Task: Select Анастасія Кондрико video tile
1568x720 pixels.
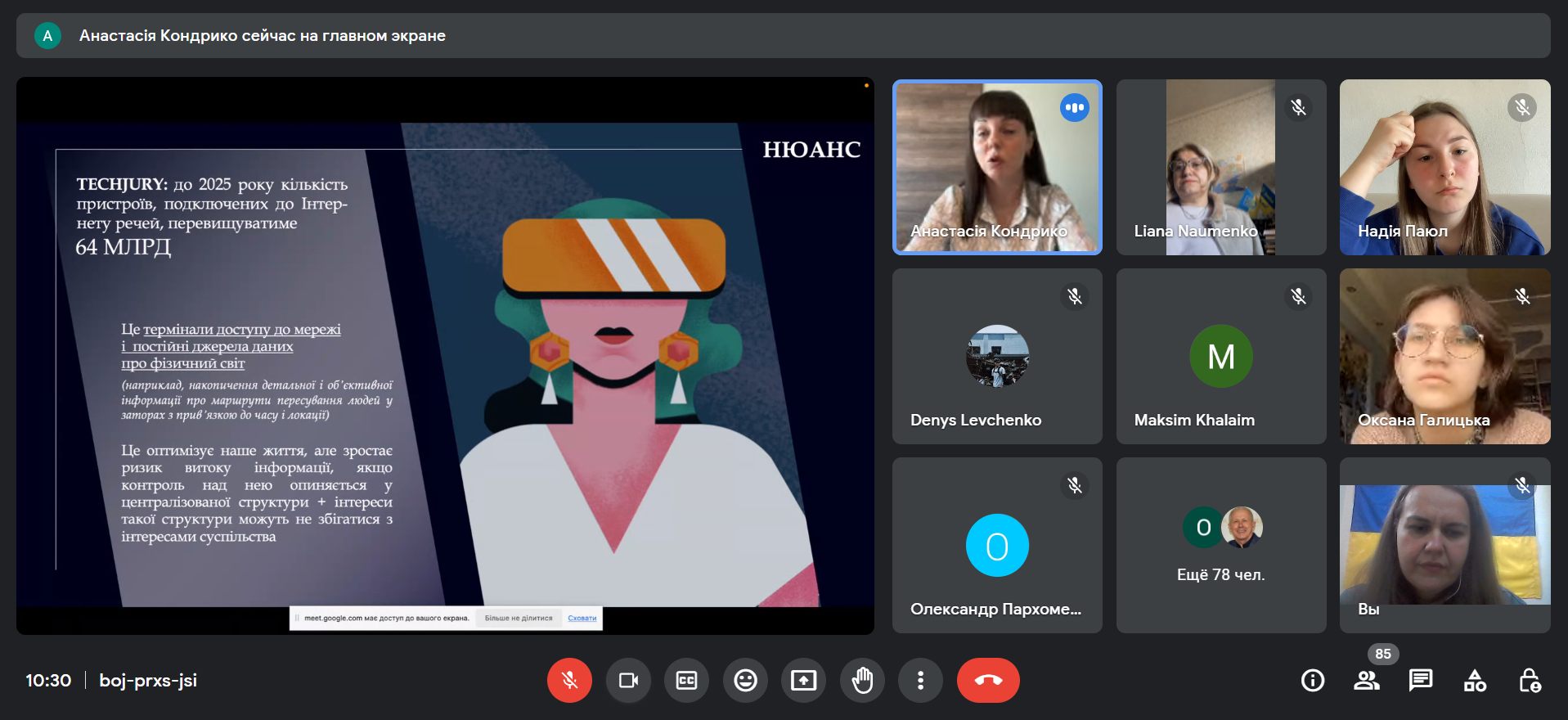Action: 997,167
